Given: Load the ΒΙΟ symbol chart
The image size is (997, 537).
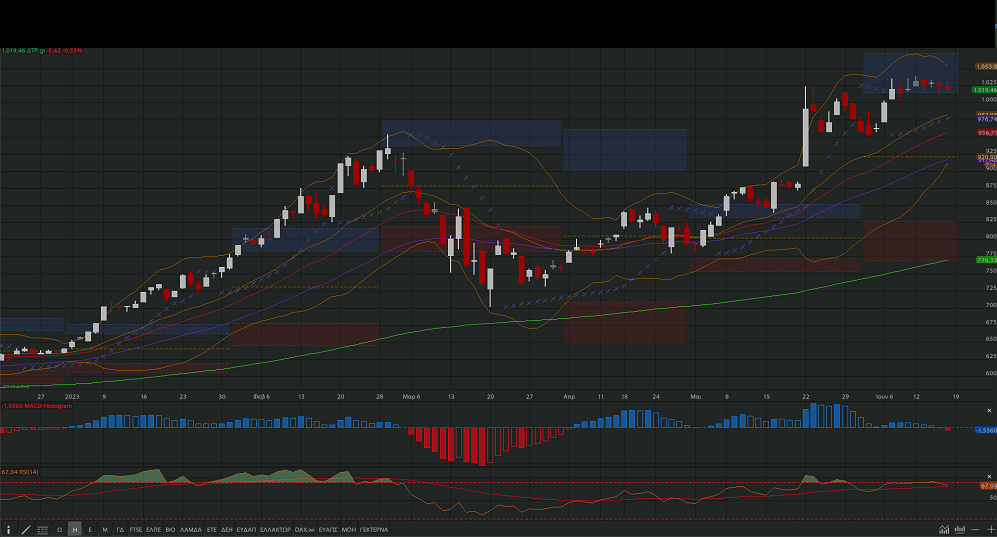Looking at the screenshot, I should 170,529.
